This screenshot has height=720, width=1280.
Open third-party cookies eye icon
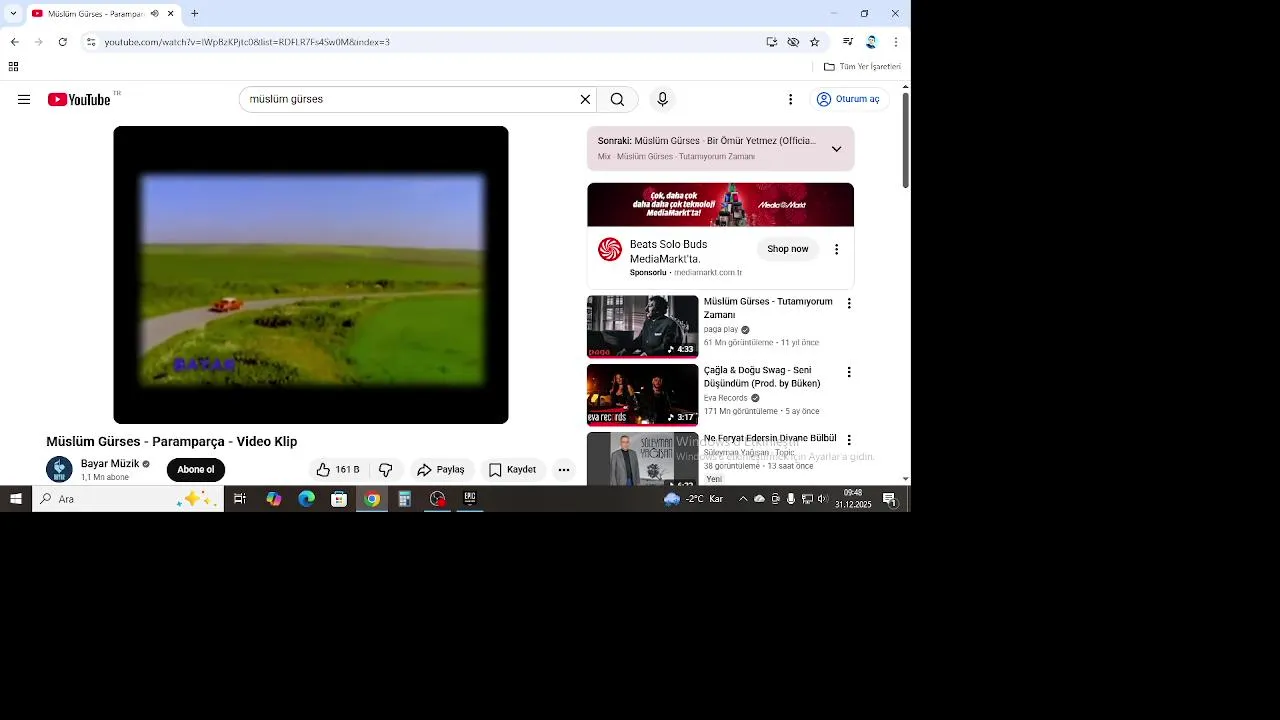pos(793,42)
